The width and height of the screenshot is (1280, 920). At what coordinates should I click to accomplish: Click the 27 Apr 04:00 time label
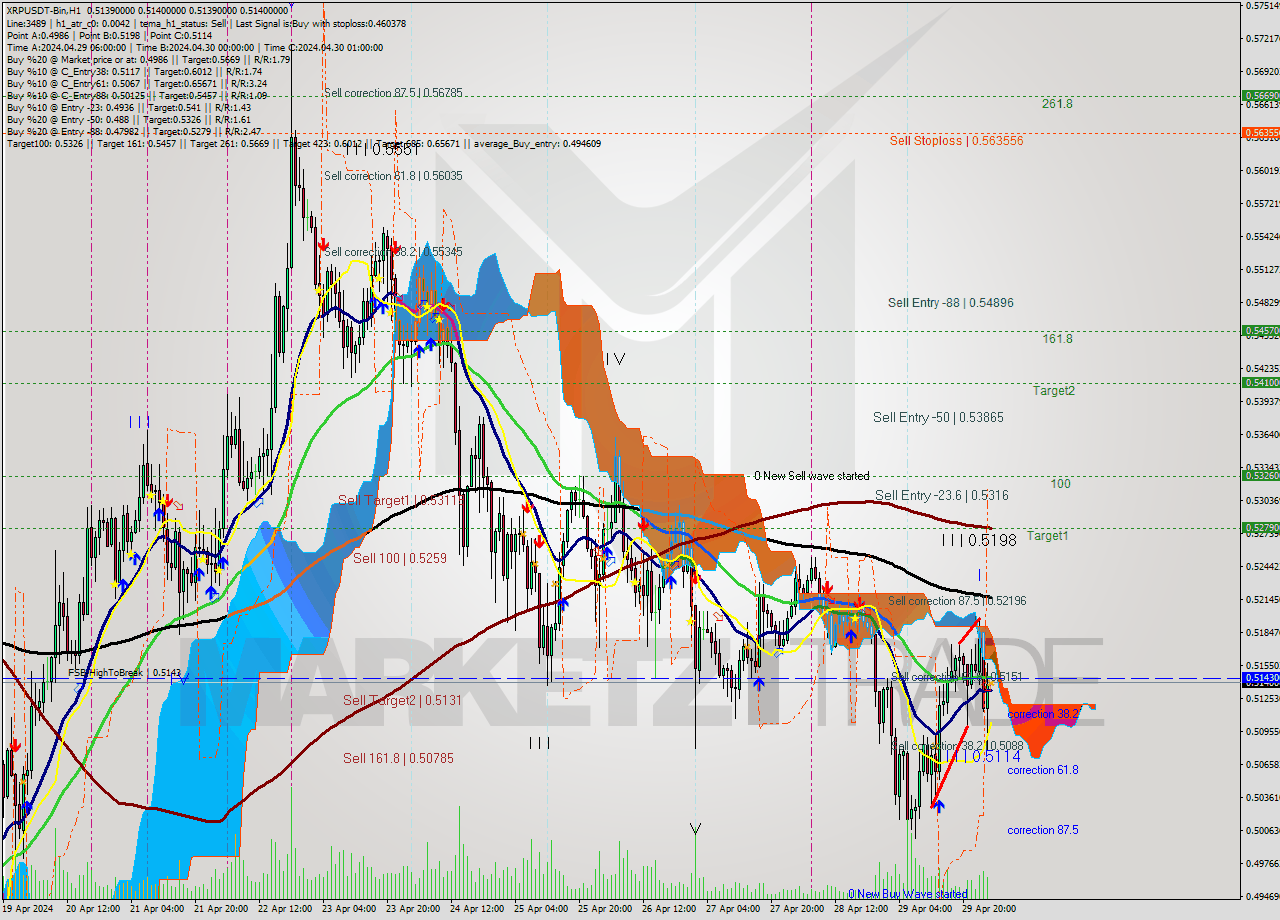point(734,910)
